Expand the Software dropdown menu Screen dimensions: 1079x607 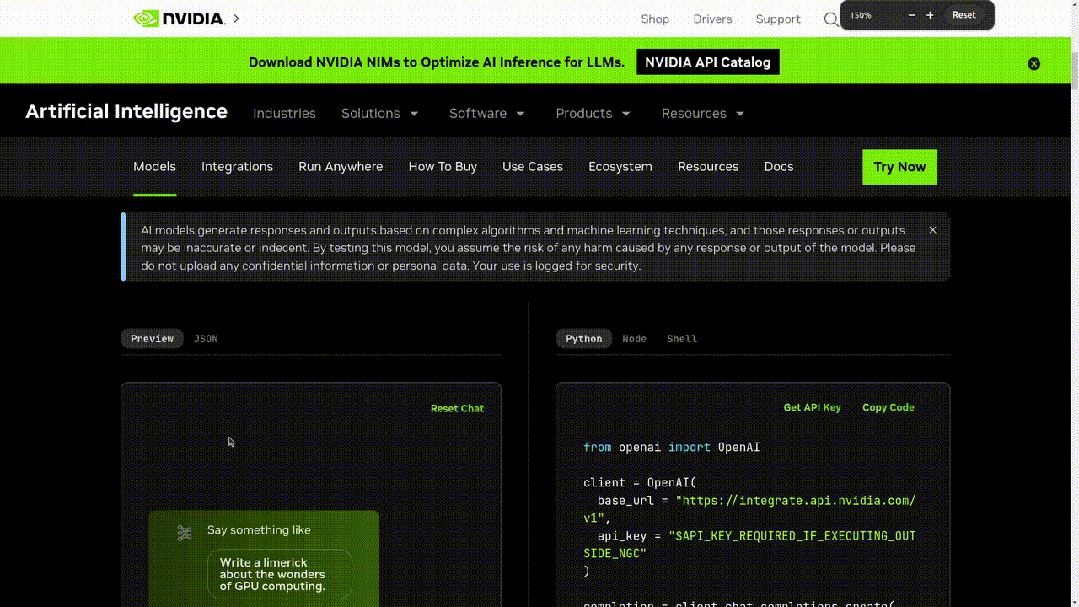coord(487,114)
